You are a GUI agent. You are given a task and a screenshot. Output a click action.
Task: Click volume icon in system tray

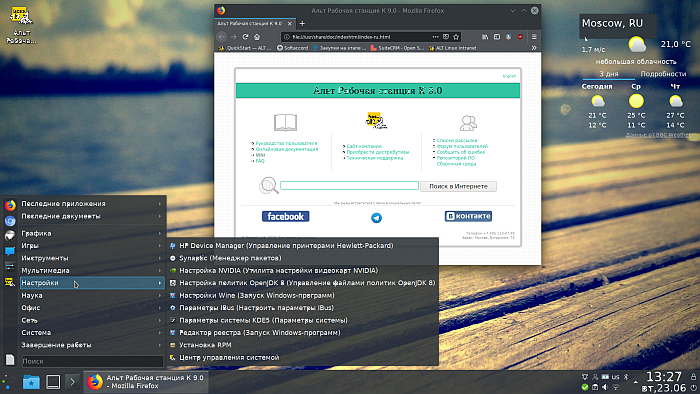point(605,387)
